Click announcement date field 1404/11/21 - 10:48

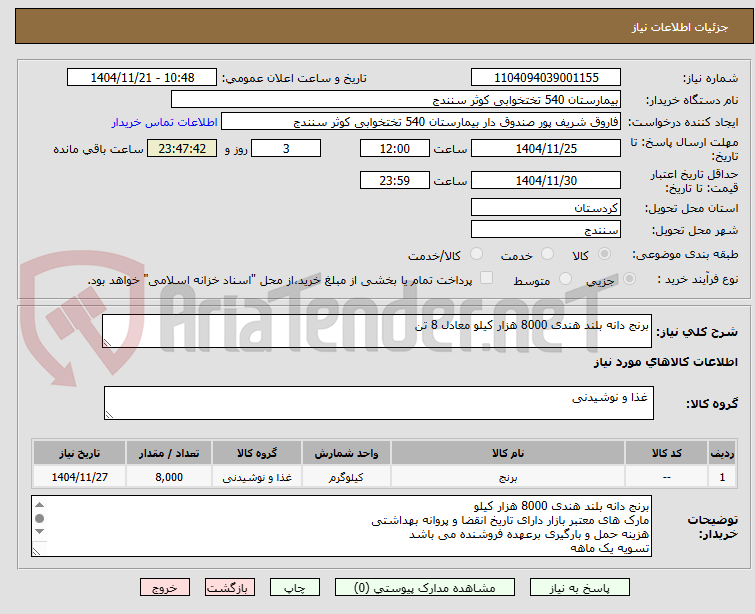point(142,78)
